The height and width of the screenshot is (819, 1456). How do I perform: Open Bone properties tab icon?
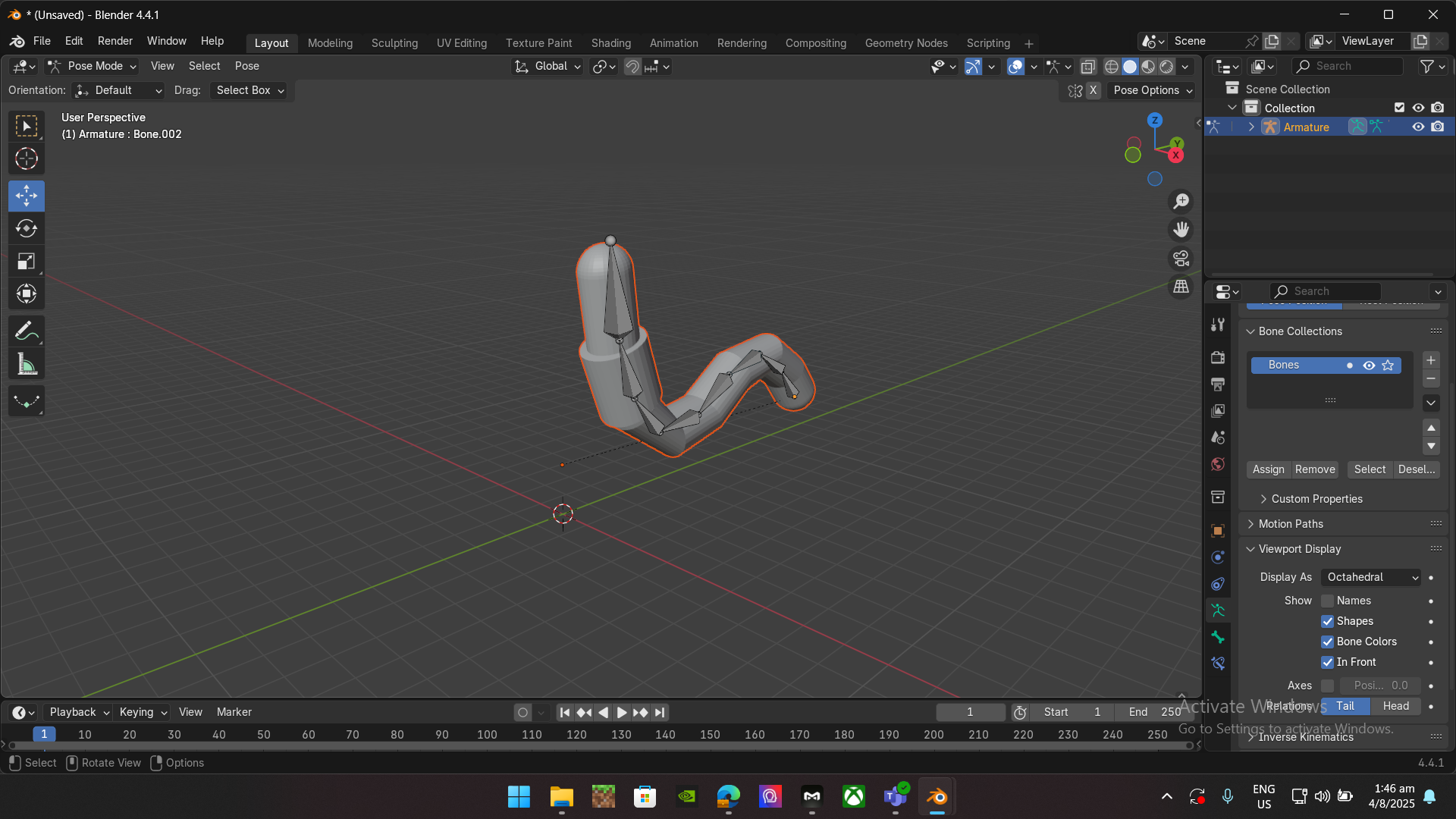click(x=1218, y=637)
